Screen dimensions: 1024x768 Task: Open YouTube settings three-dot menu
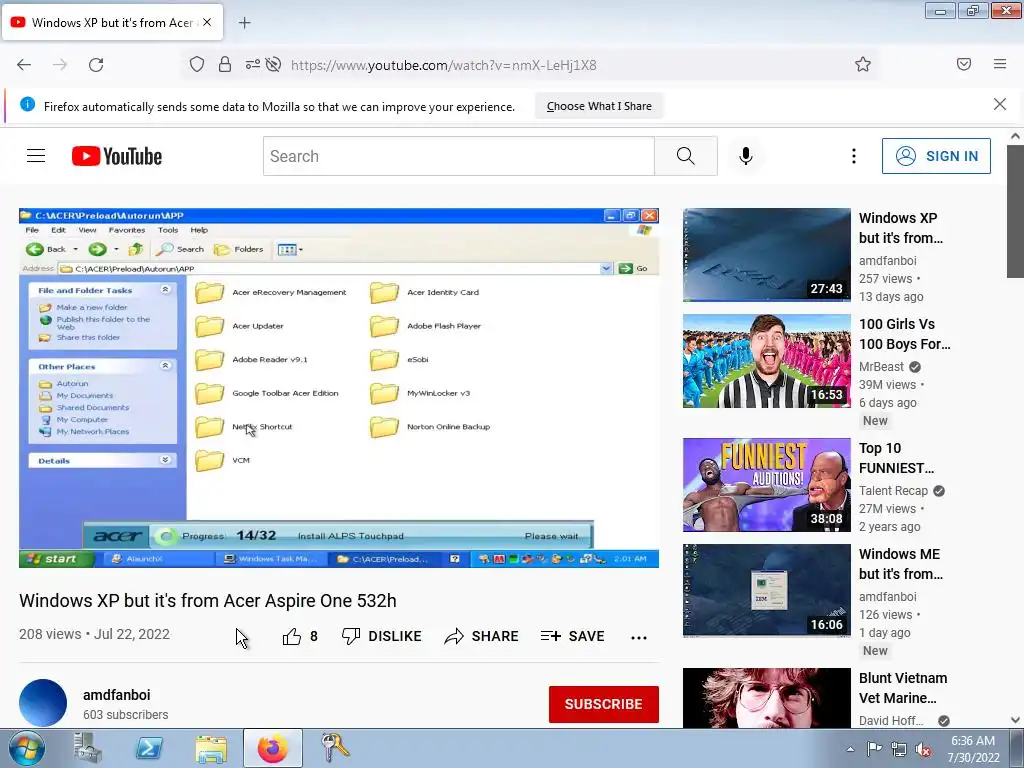(854, 156)
